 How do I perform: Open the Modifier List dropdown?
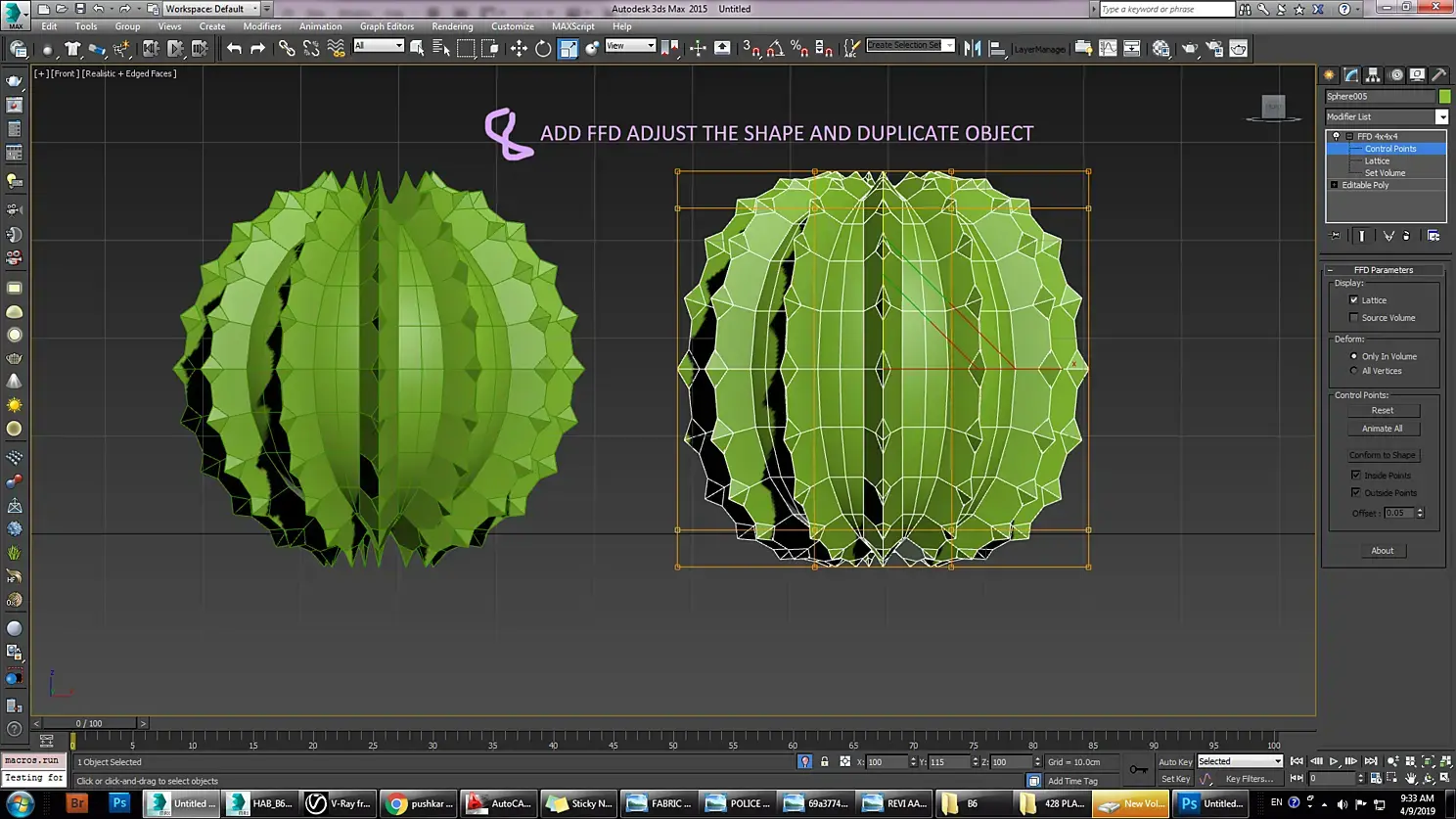click(1441, 116)
